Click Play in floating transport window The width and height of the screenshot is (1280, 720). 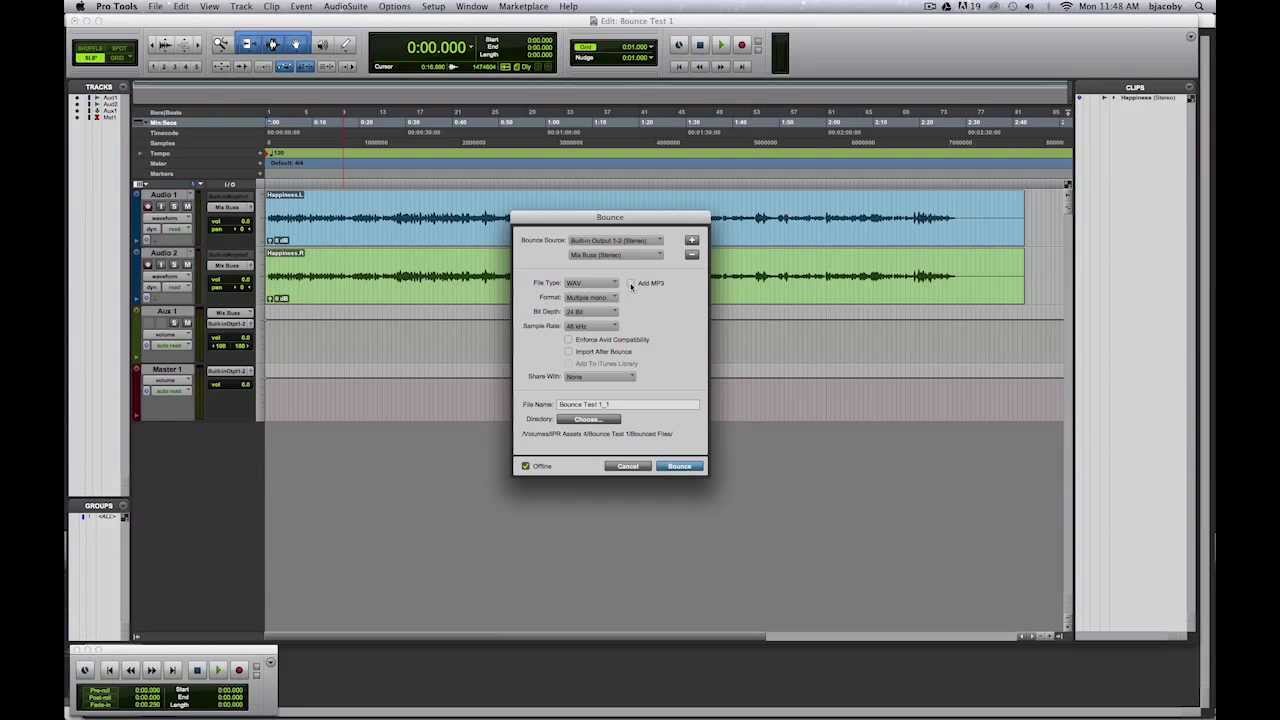(218, 670)
